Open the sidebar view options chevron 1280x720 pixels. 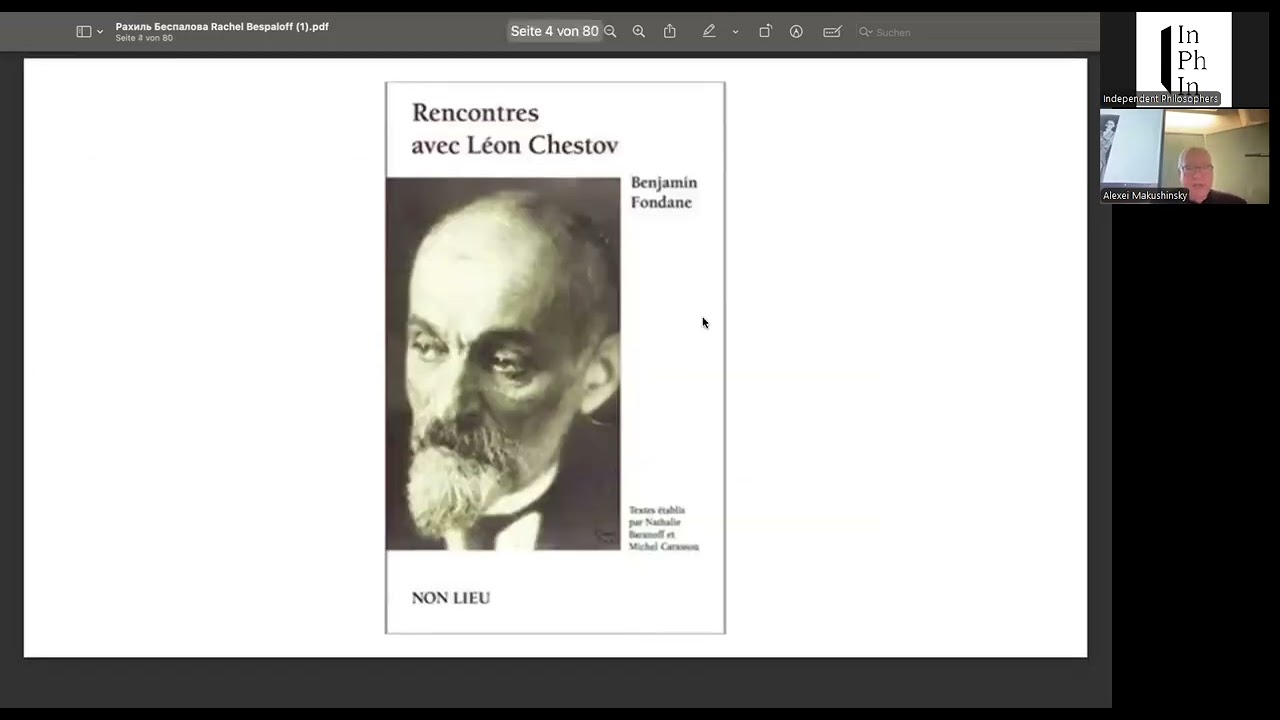click(100, 32)
